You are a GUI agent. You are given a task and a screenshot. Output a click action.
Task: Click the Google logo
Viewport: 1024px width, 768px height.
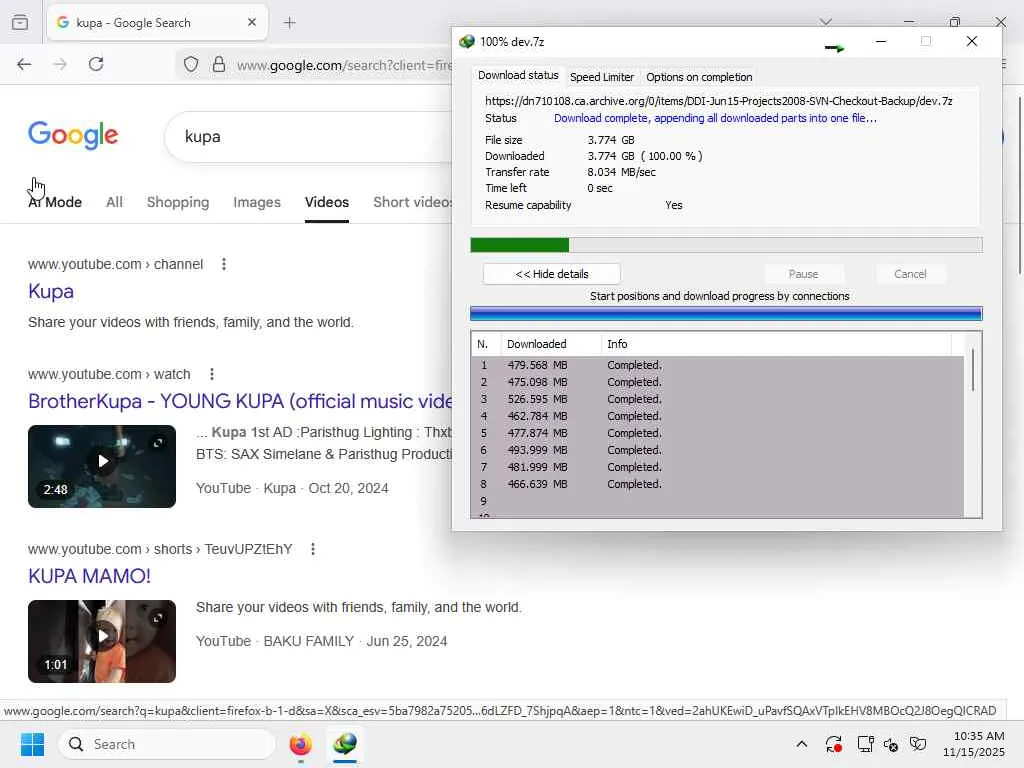click(73, 135)
